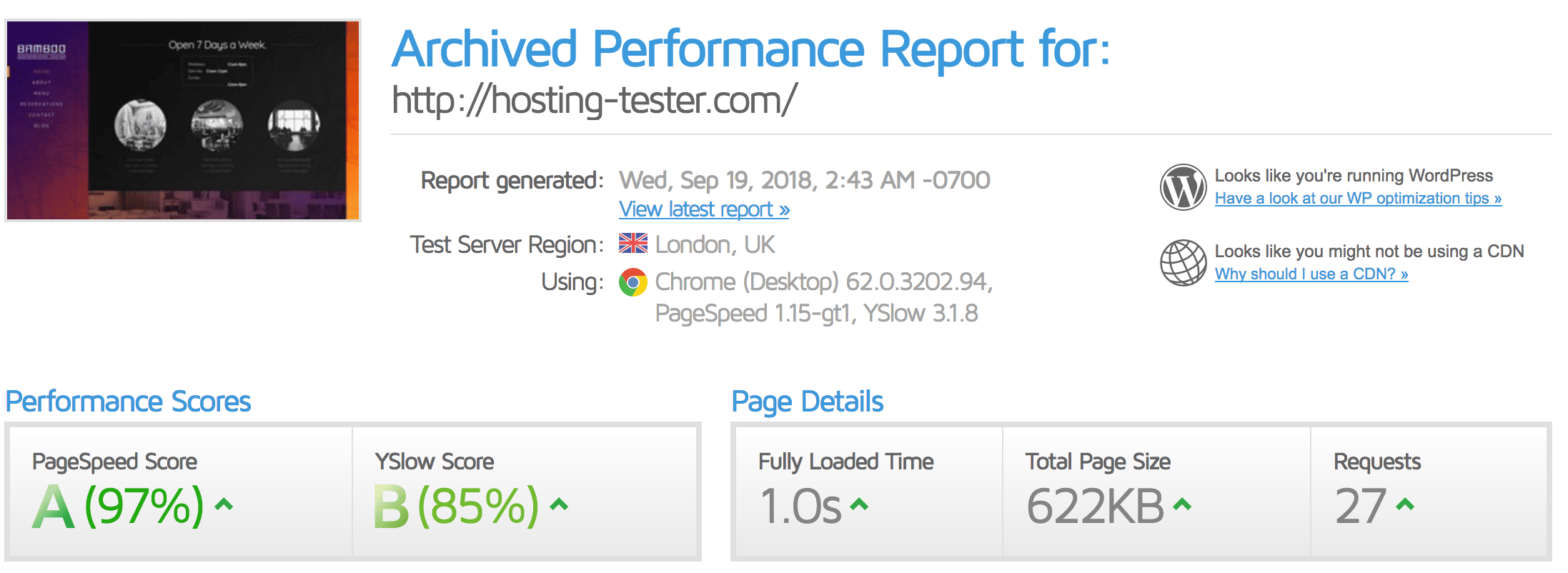
Task: Click the 27 requests value
Action: pos(1361,507)
